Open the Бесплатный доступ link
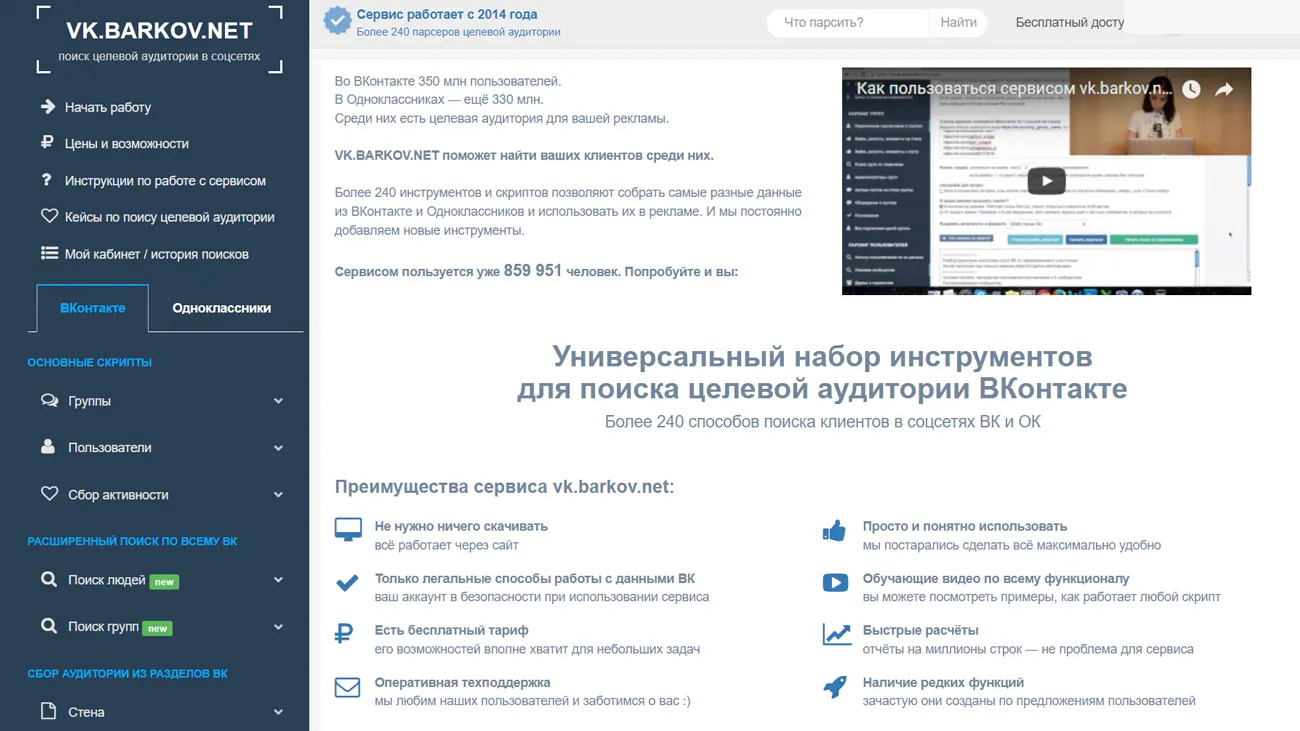 click(x=1070, y=21)
